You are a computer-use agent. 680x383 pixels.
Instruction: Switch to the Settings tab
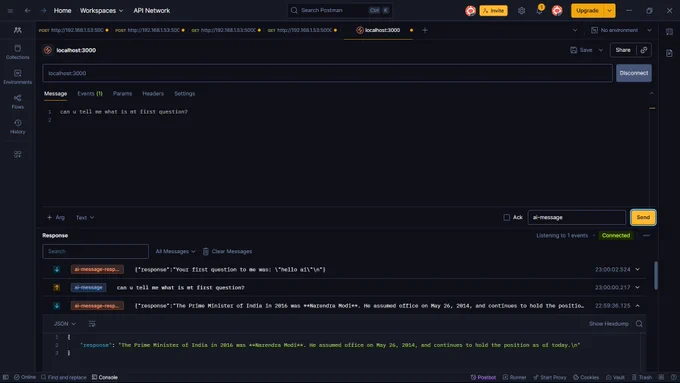184,93
